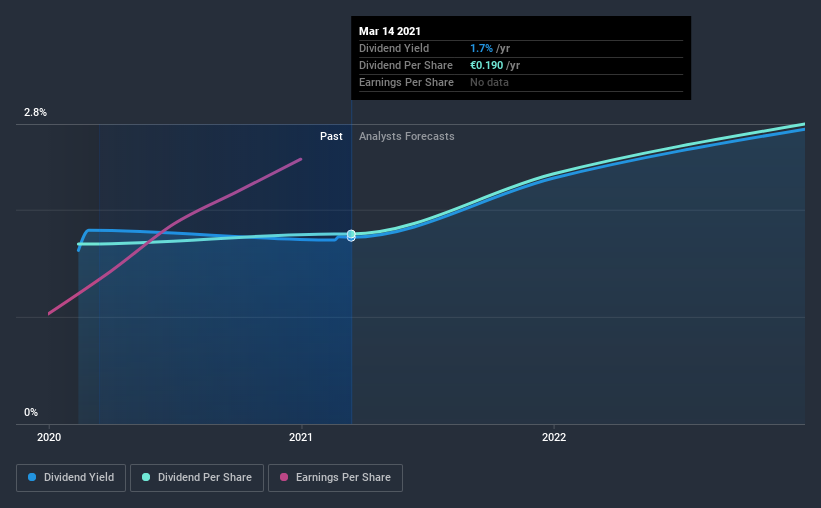Click the 2021 x-axis label
The height and width of the screenshot is (508, 821).
(301, 437)
